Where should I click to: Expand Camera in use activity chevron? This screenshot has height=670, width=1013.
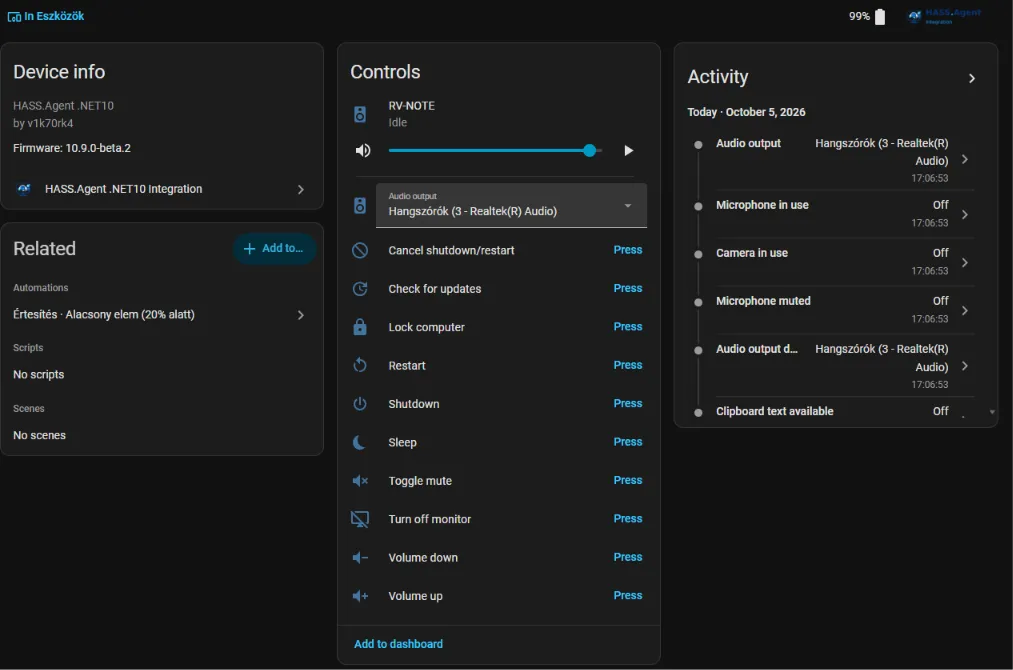point(965,262)
